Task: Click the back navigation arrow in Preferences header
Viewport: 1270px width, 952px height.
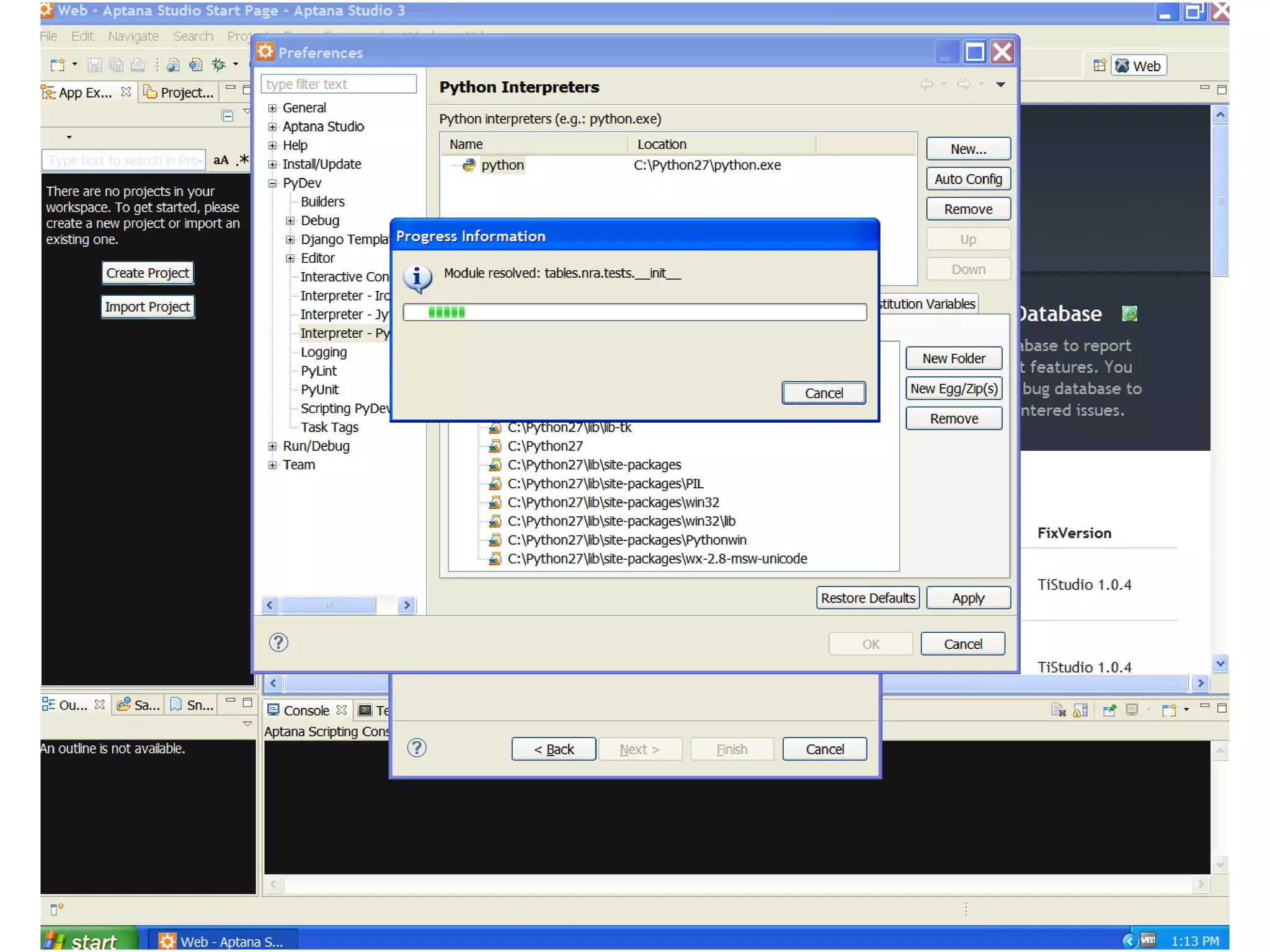Action: 926,84
